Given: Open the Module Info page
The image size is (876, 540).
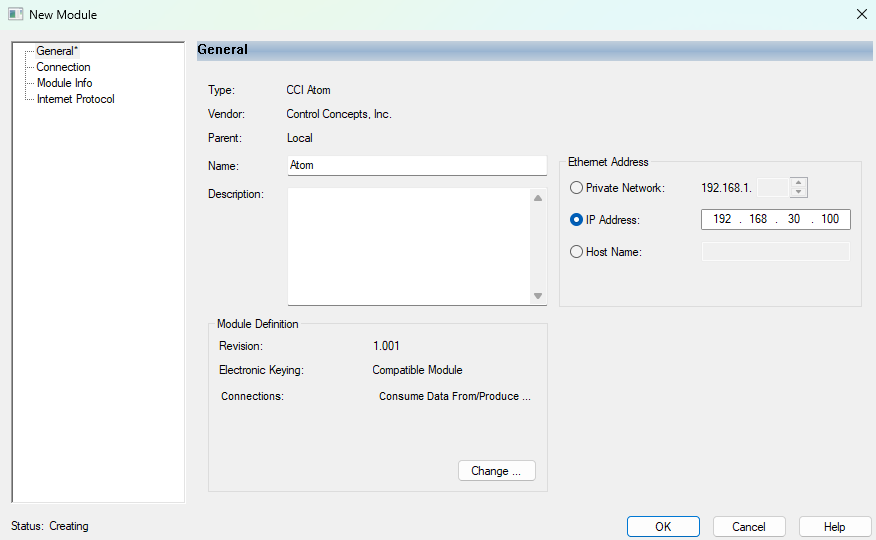Looking at the screenshot, I should pyautogui.click(x=64, y=83).
